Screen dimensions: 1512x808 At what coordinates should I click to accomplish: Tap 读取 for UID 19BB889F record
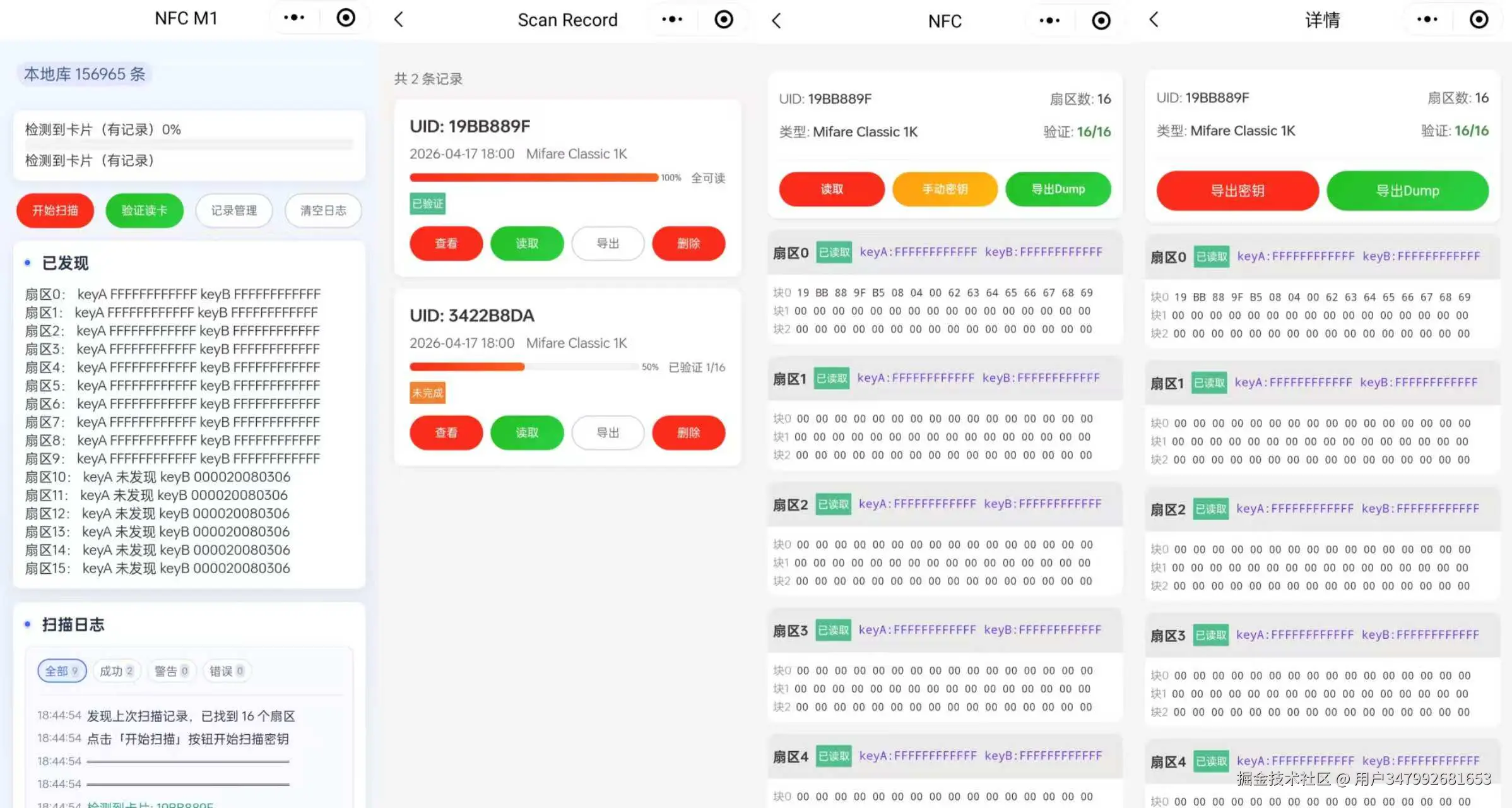[x=527, y=244]
